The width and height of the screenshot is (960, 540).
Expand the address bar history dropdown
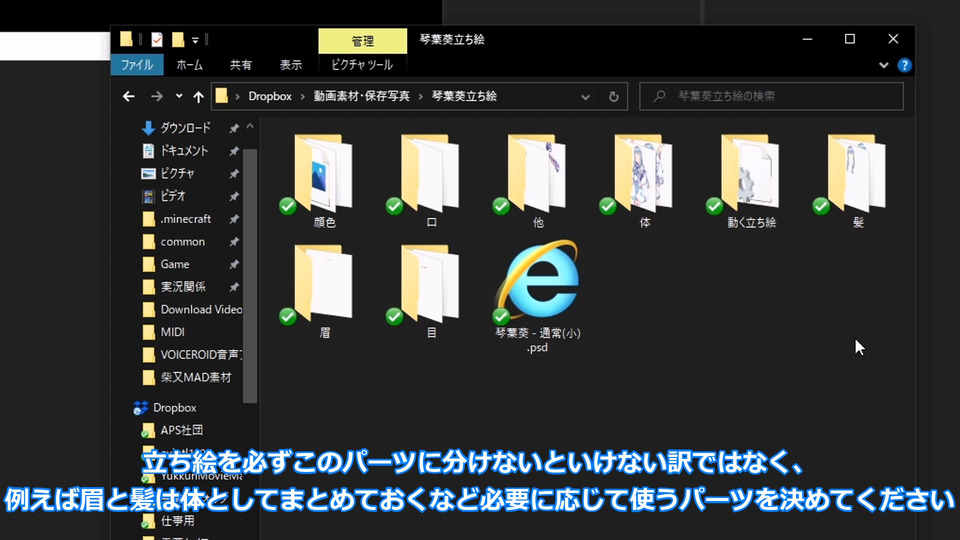[585, 97]
